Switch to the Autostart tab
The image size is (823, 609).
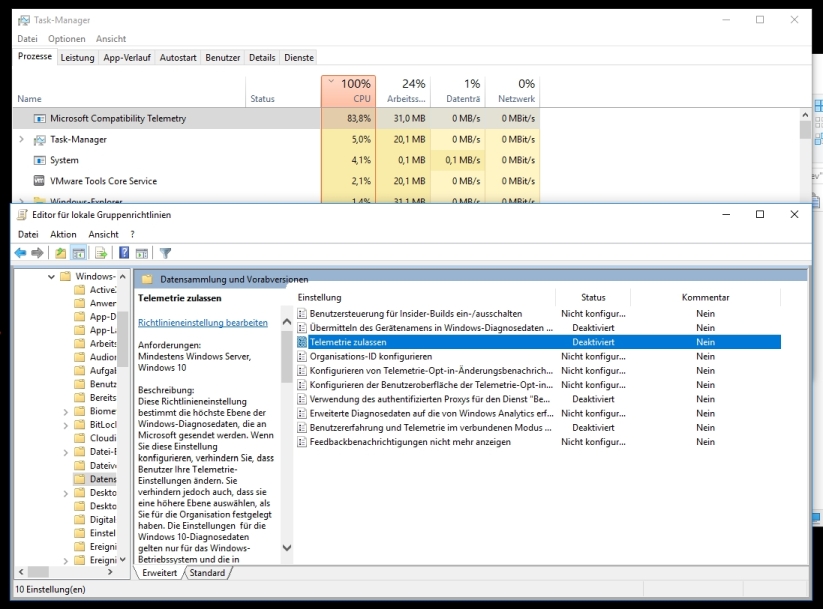(x=178, y=58)
